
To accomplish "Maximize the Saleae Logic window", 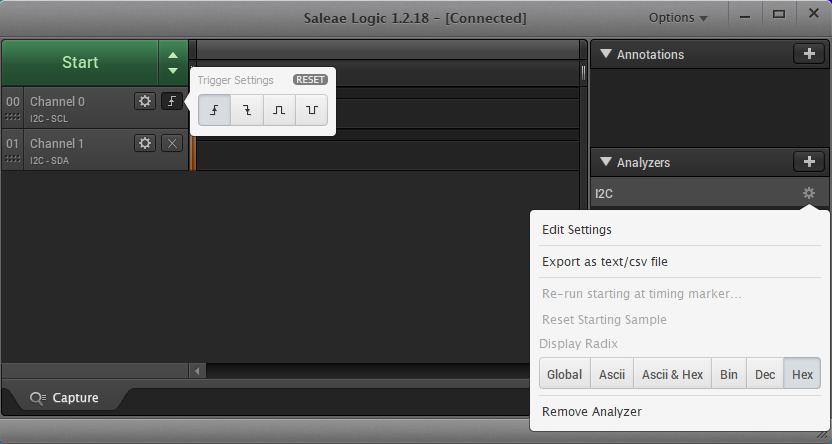I will click(778, 15).
